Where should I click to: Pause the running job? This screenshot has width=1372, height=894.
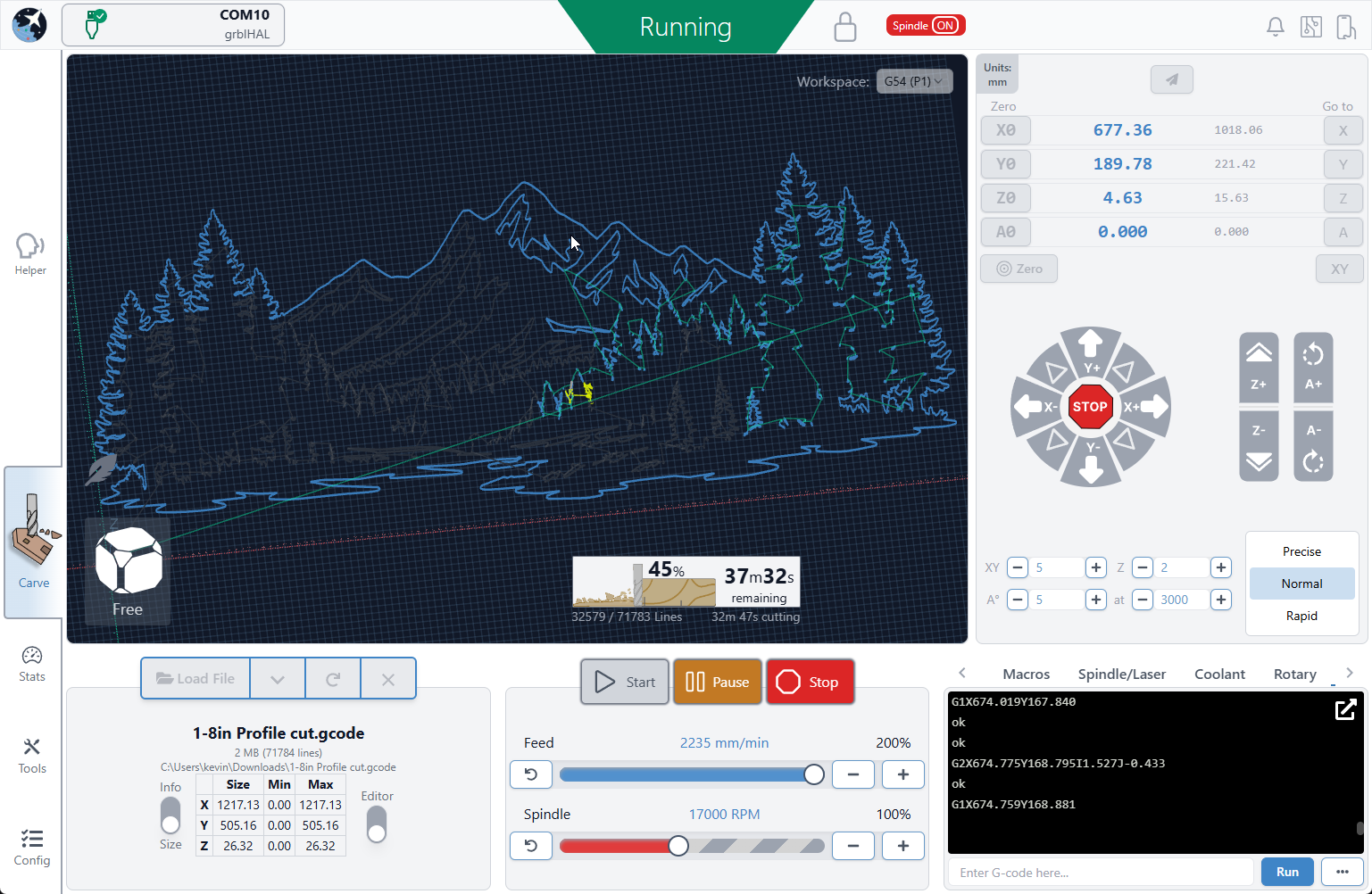718,682
